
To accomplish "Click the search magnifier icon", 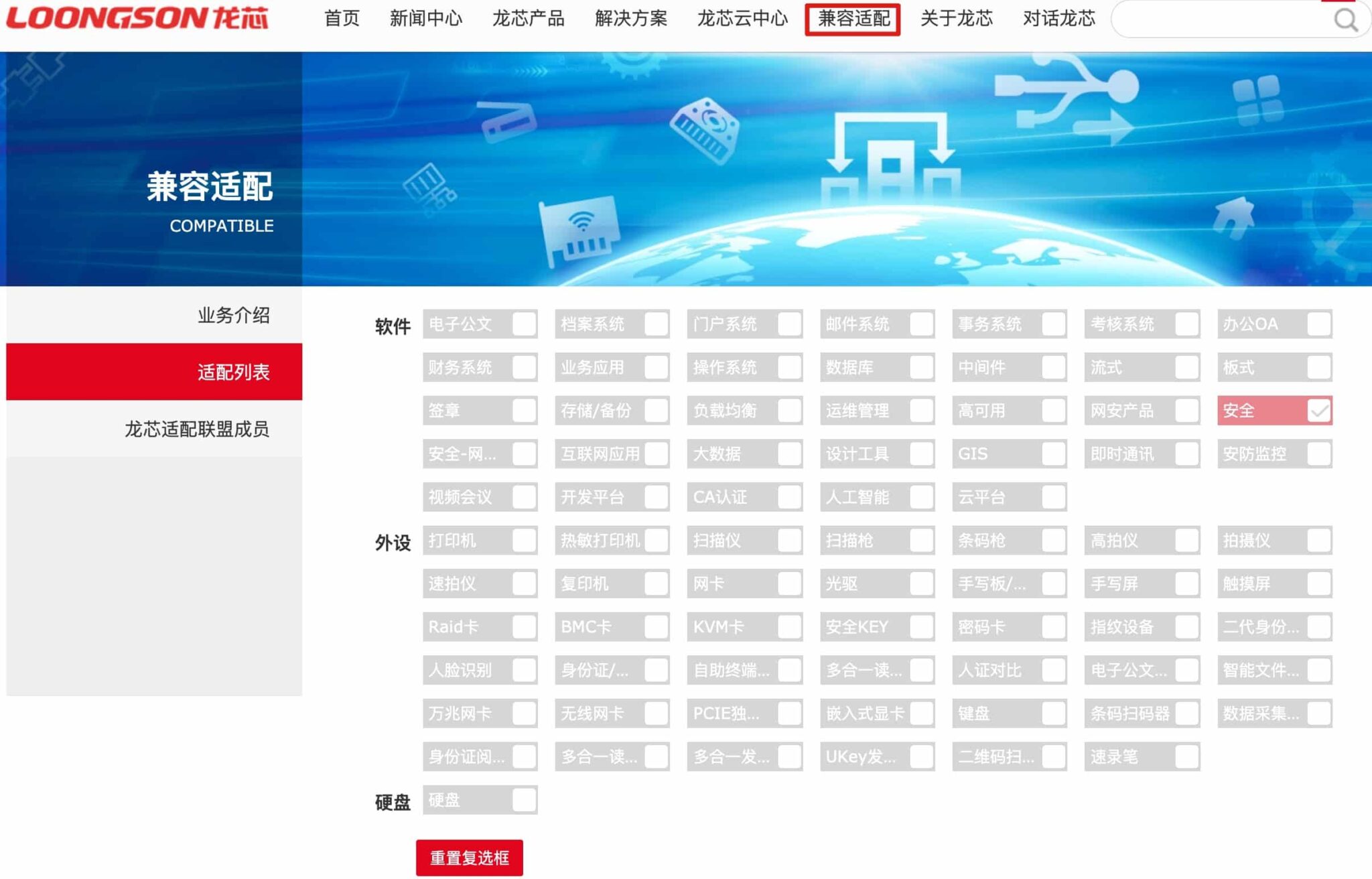I will tap(1345, 20).
